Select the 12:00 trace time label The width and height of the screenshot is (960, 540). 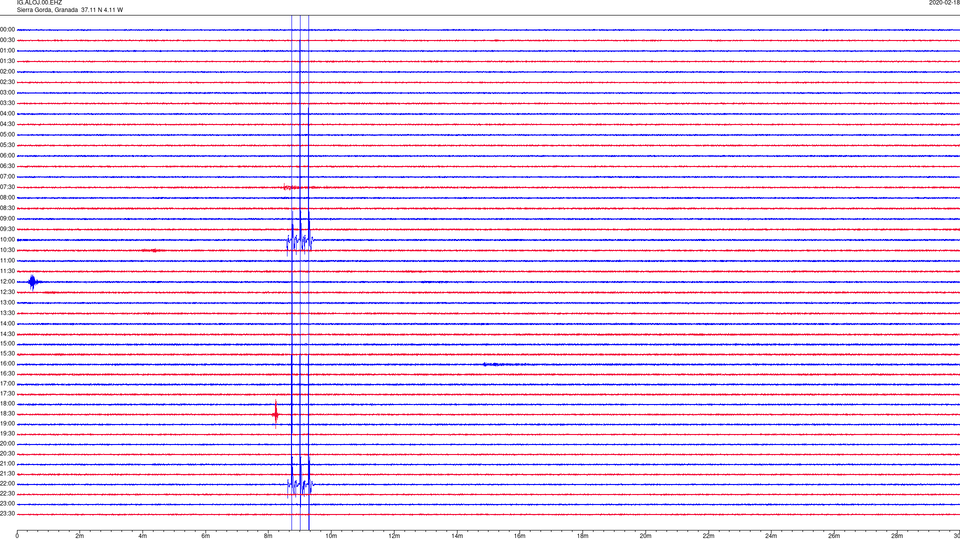[7, 282]
